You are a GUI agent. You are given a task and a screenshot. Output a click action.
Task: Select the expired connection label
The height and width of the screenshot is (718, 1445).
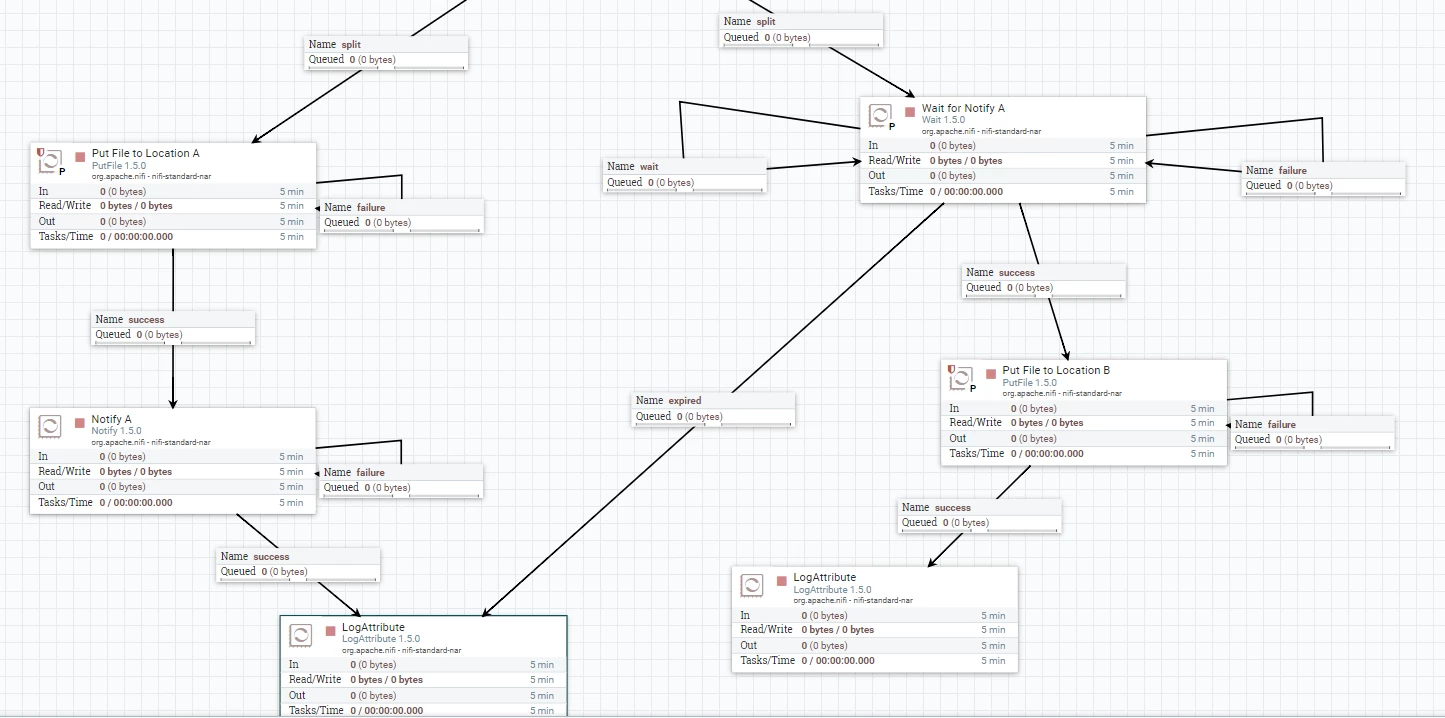(x=714, y=409)
